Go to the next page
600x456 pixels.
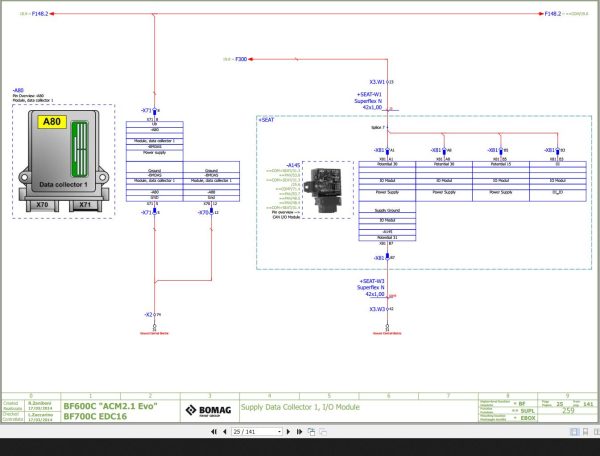pos(288,432)
